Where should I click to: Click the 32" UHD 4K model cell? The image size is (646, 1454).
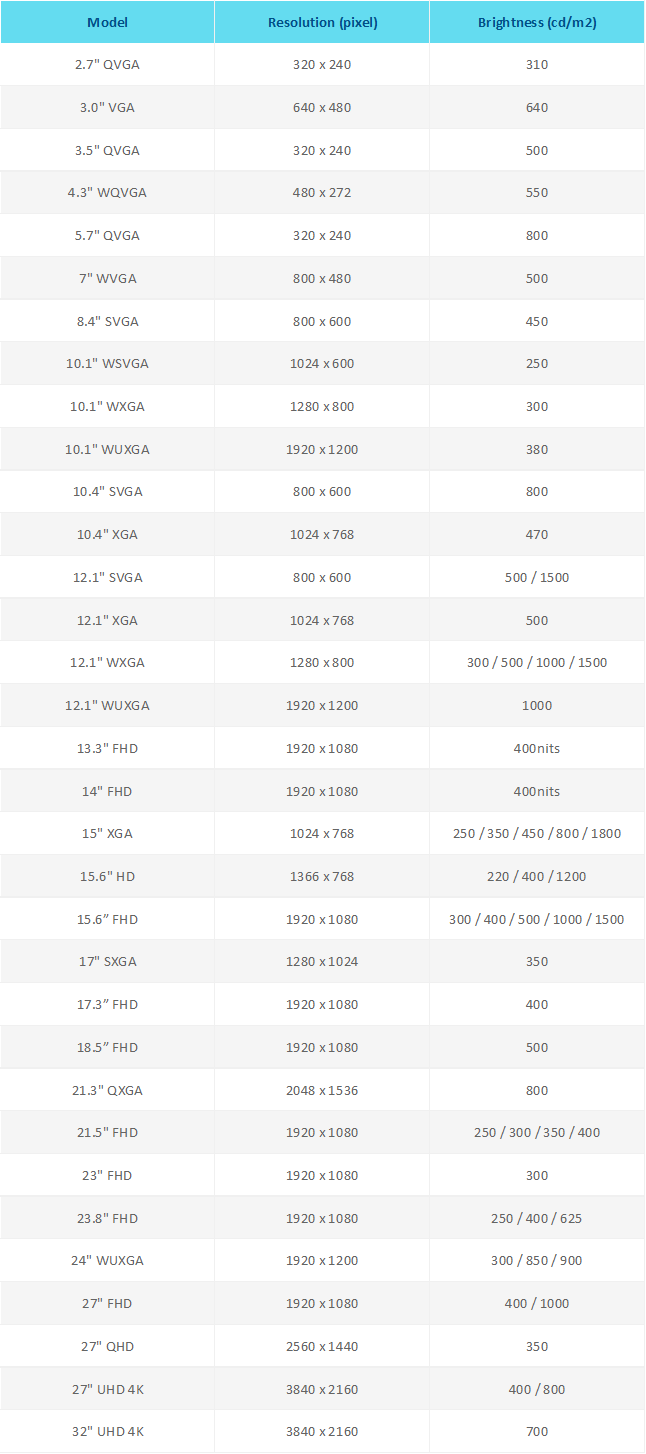(x=107, y=1432)
